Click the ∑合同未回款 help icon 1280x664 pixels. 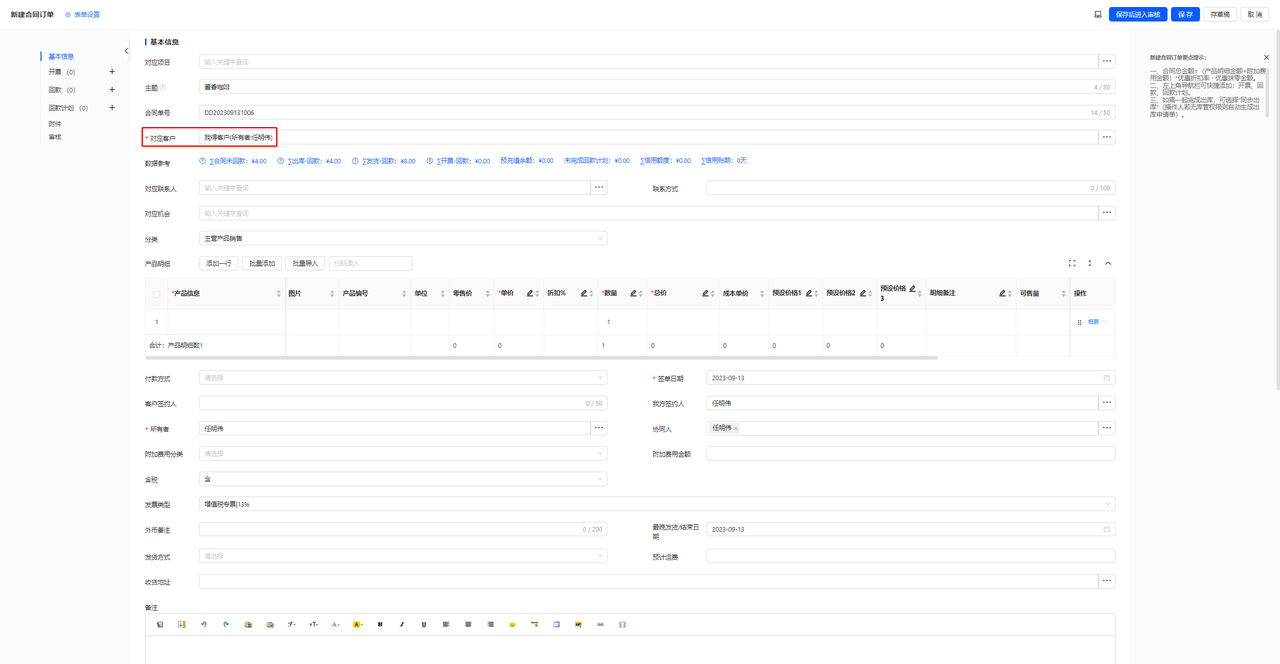coord(202,161)
